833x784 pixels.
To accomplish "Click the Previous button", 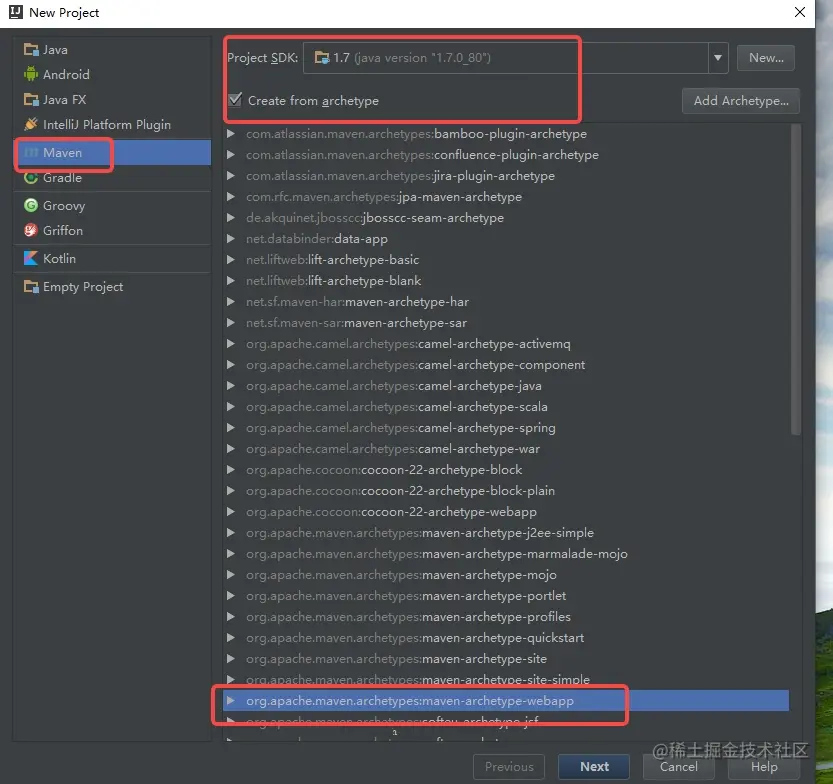I will pyautogui.click(x=509, y=766).
